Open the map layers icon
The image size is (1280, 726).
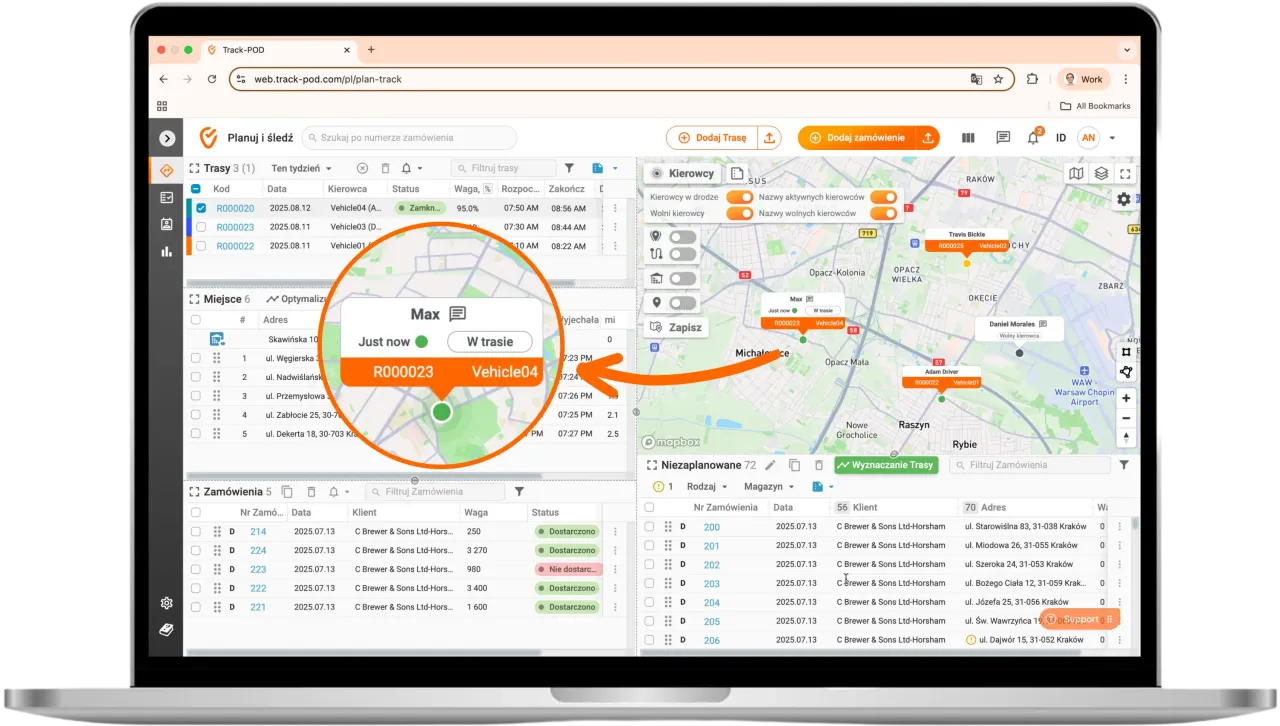click(x=1101, y=173)
